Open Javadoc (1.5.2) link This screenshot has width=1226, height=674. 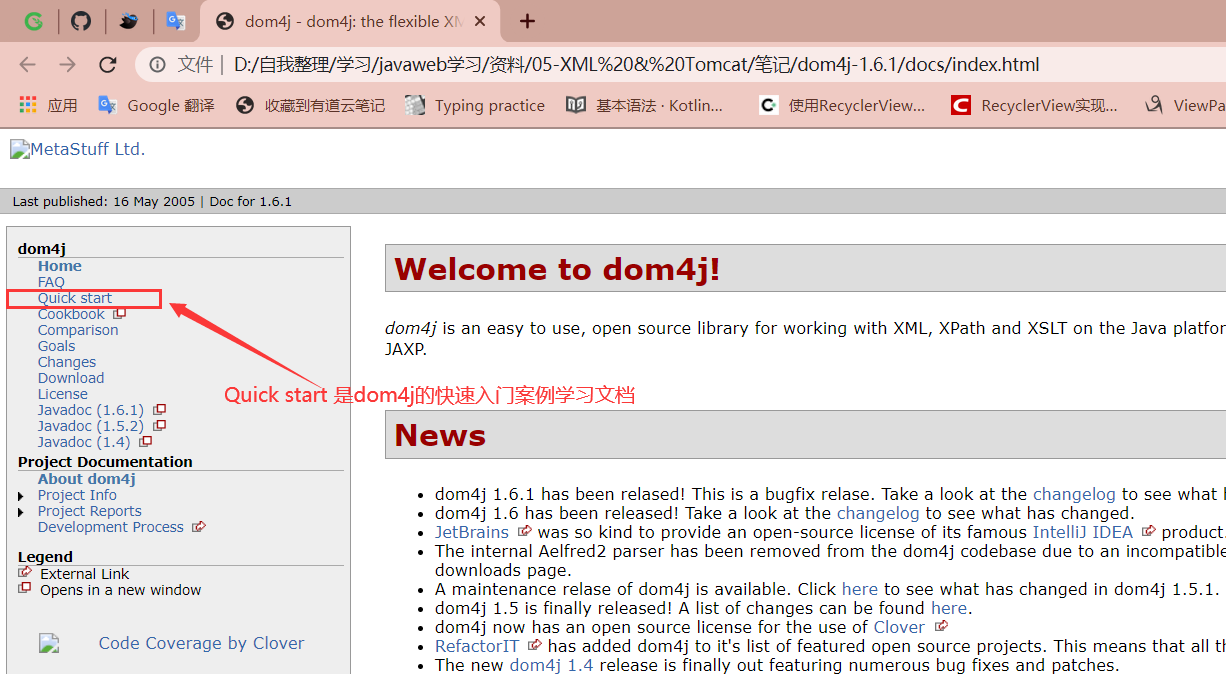[91, 426]
